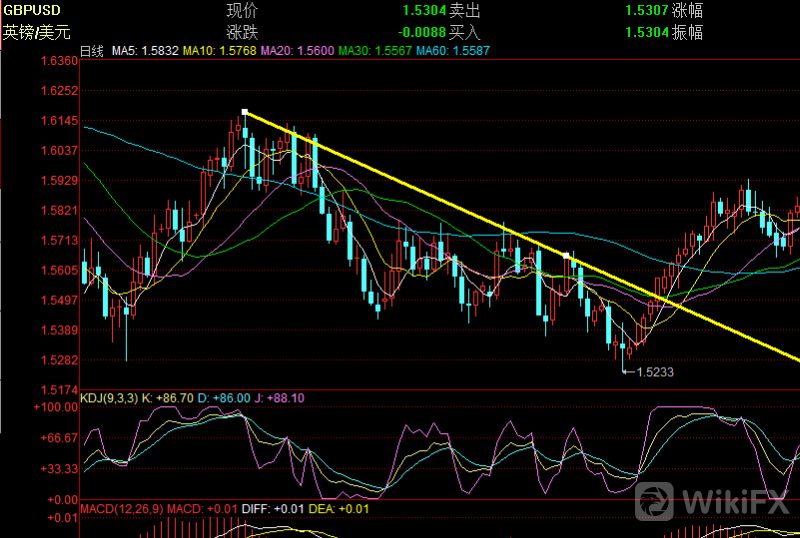Select the 涨跌 change label
Screen dimensions: 800x538
click(243, 32)
